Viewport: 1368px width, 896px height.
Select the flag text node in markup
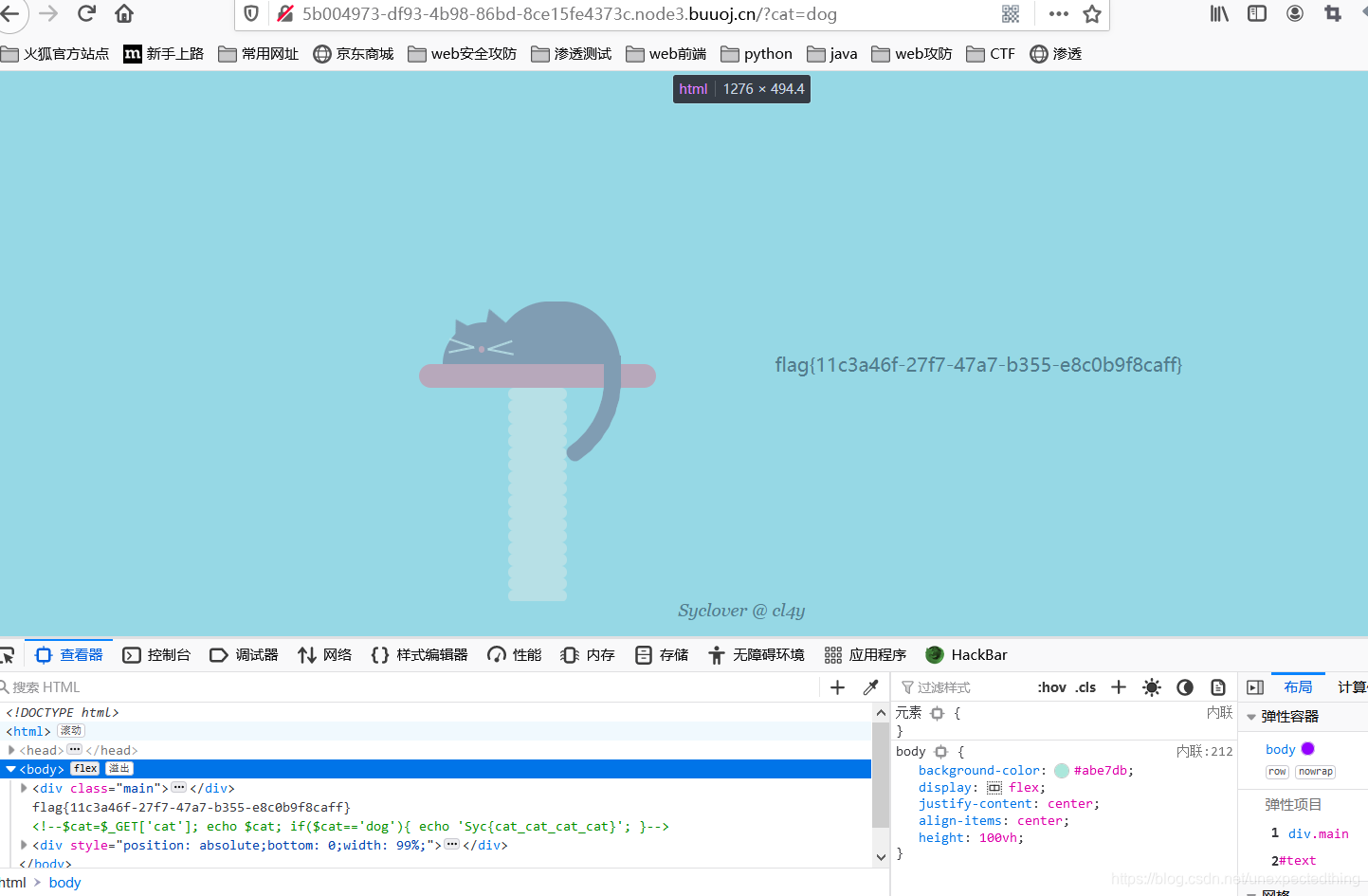click(192, 807)
